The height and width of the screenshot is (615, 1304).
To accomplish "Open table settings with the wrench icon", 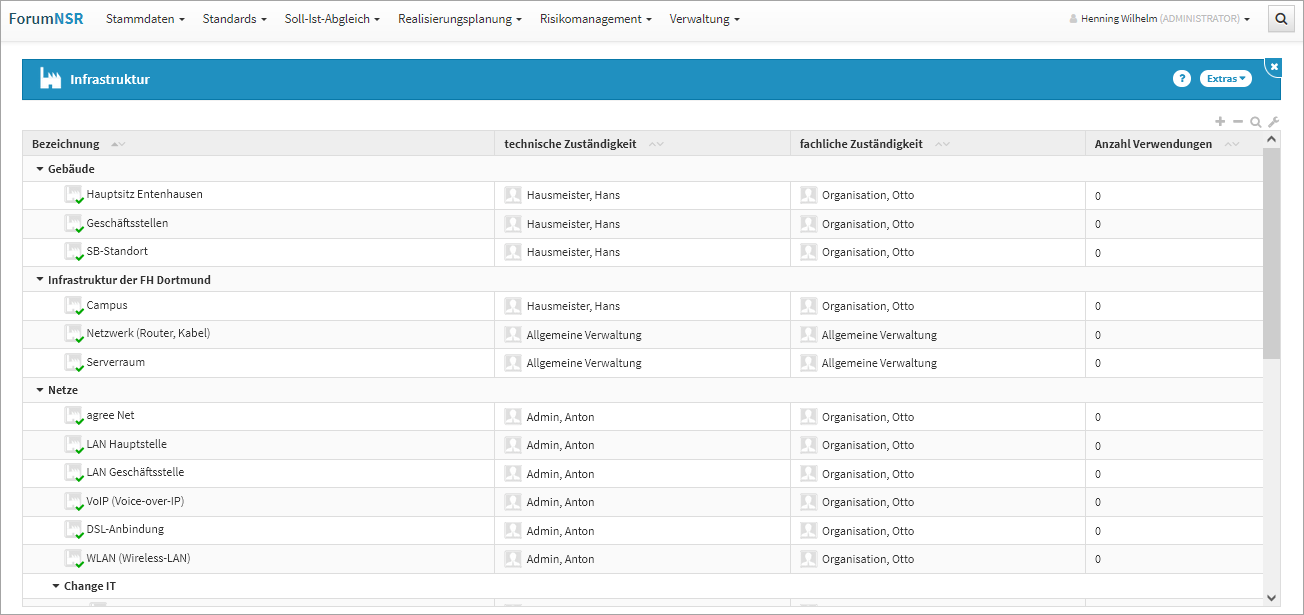I will coord(1273,122).
